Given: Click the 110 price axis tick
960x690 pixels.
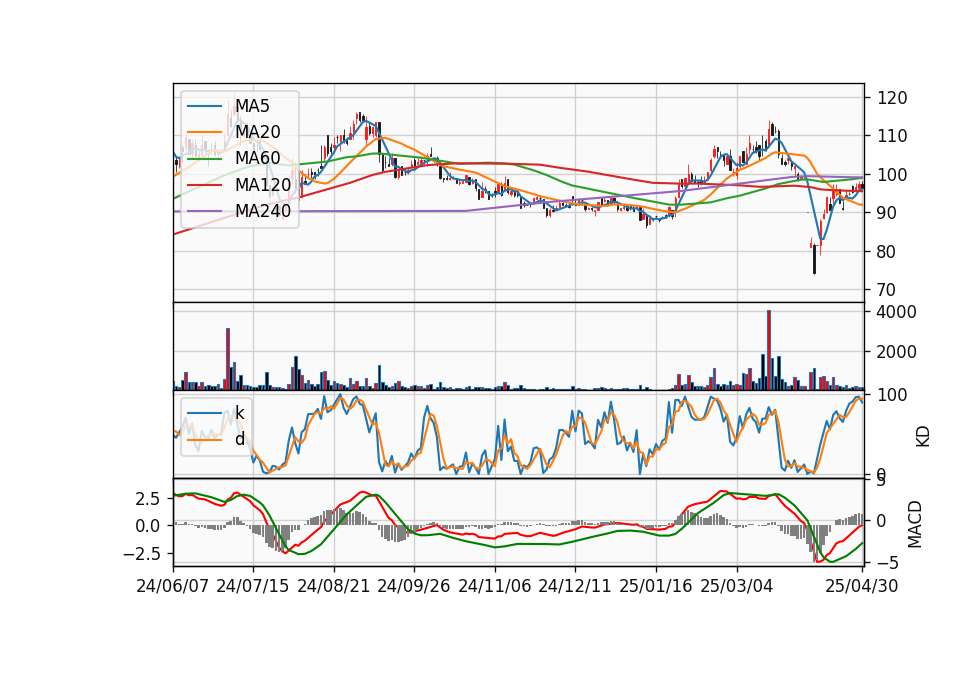Looking at the screenshot, I should pyautogui.click(x=892, y=136).
